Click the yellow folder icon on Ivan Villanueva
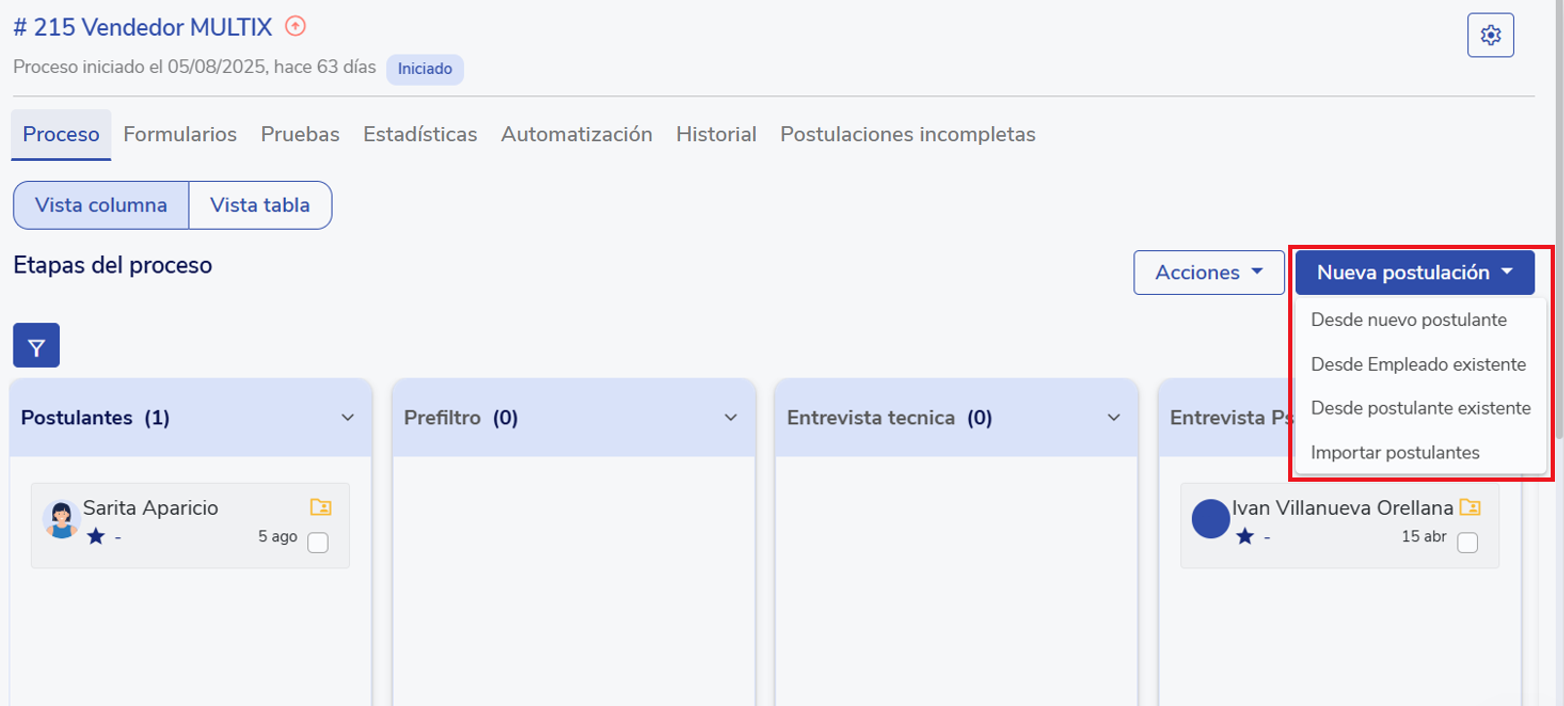The image size is (1564, 706). (x=1469, y=507)
